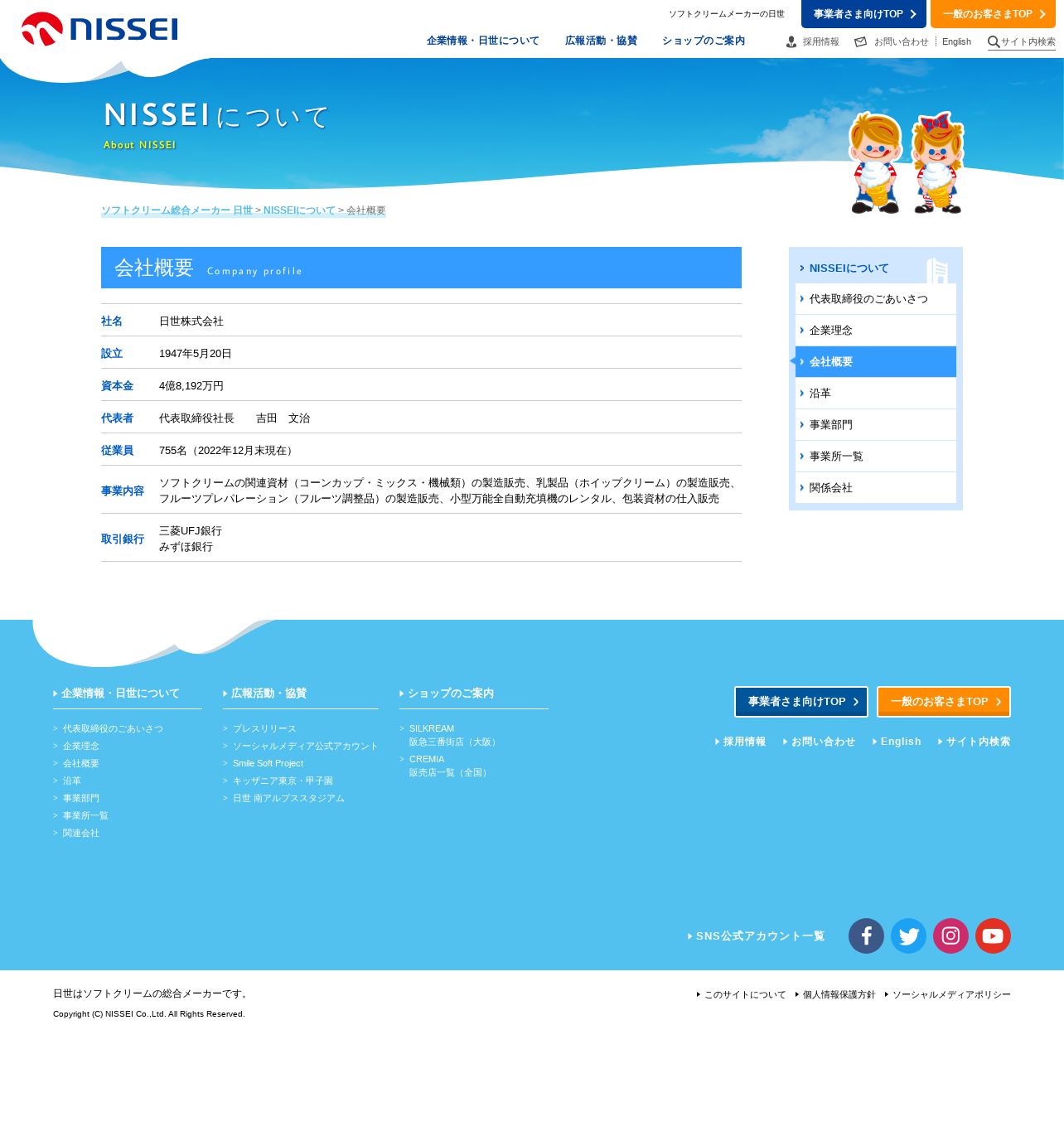The height and width of the screenshot is (1136, 1064).
Task: Open 企業情報・日世について menu in the header
Action: click(x=482, y=41)
